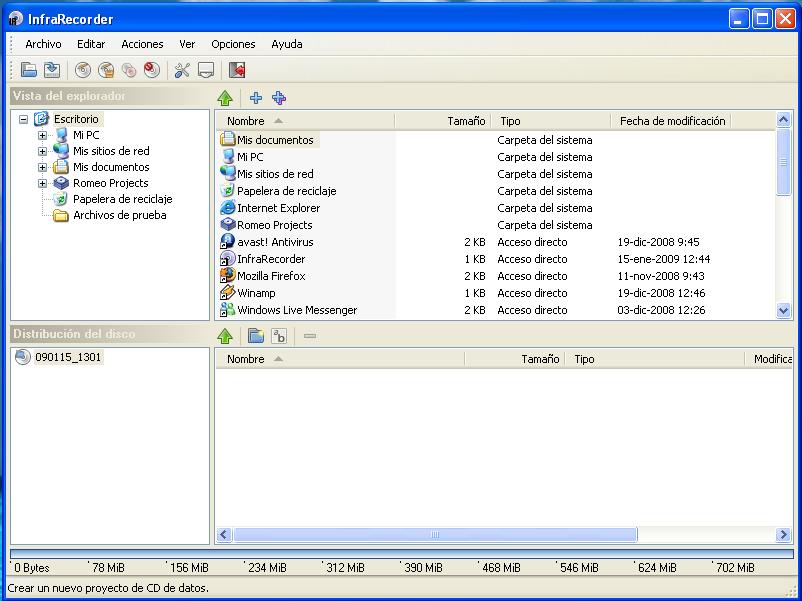802x601 pixels.
Task: Click the burn compilation disc icon
Action: [x=83, y=70]
